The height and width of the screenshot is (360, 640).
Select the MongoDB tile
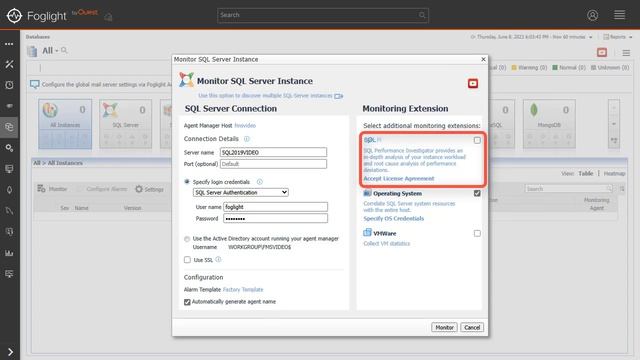(x=549, y=124)
